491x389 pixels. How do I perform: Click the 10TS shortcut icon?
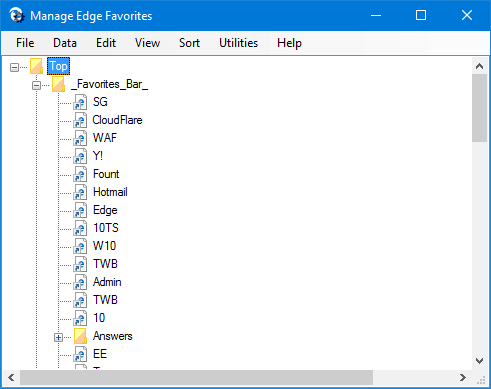[80, 228]
